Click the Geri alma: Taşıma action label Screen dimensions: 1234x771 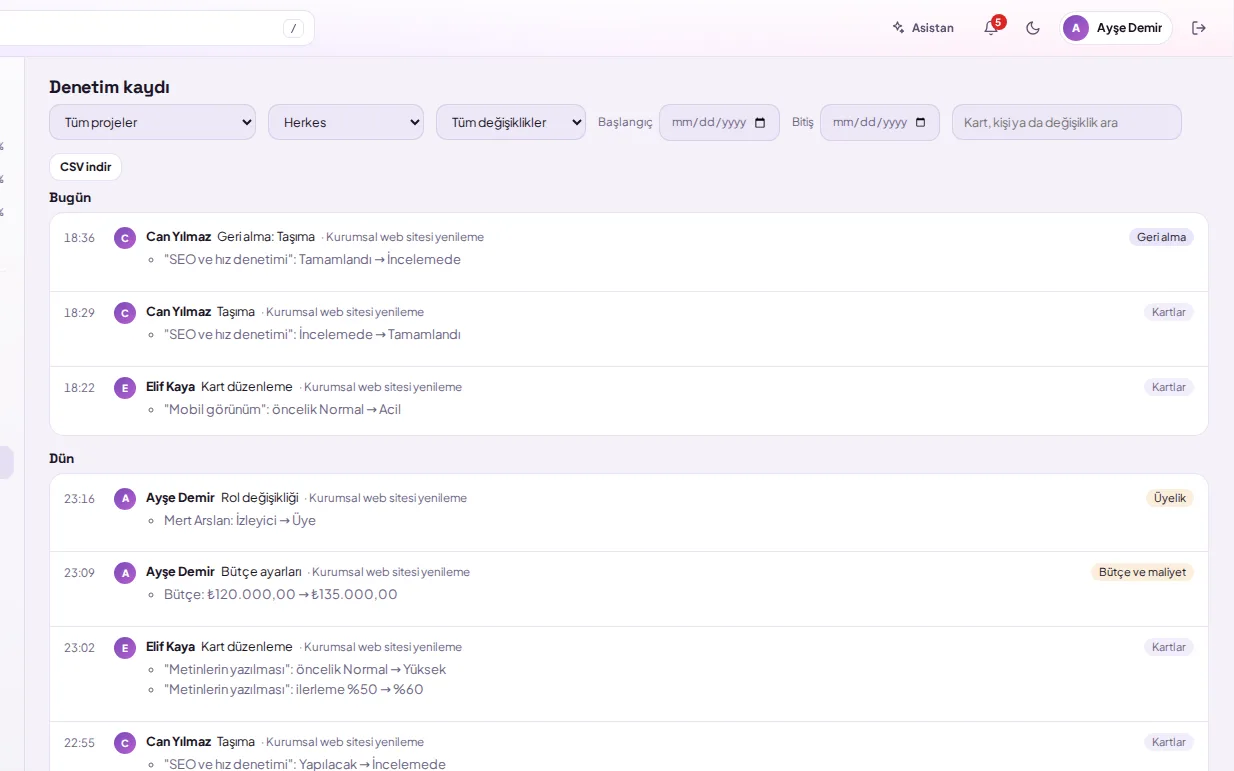click(x=266, y=237)
